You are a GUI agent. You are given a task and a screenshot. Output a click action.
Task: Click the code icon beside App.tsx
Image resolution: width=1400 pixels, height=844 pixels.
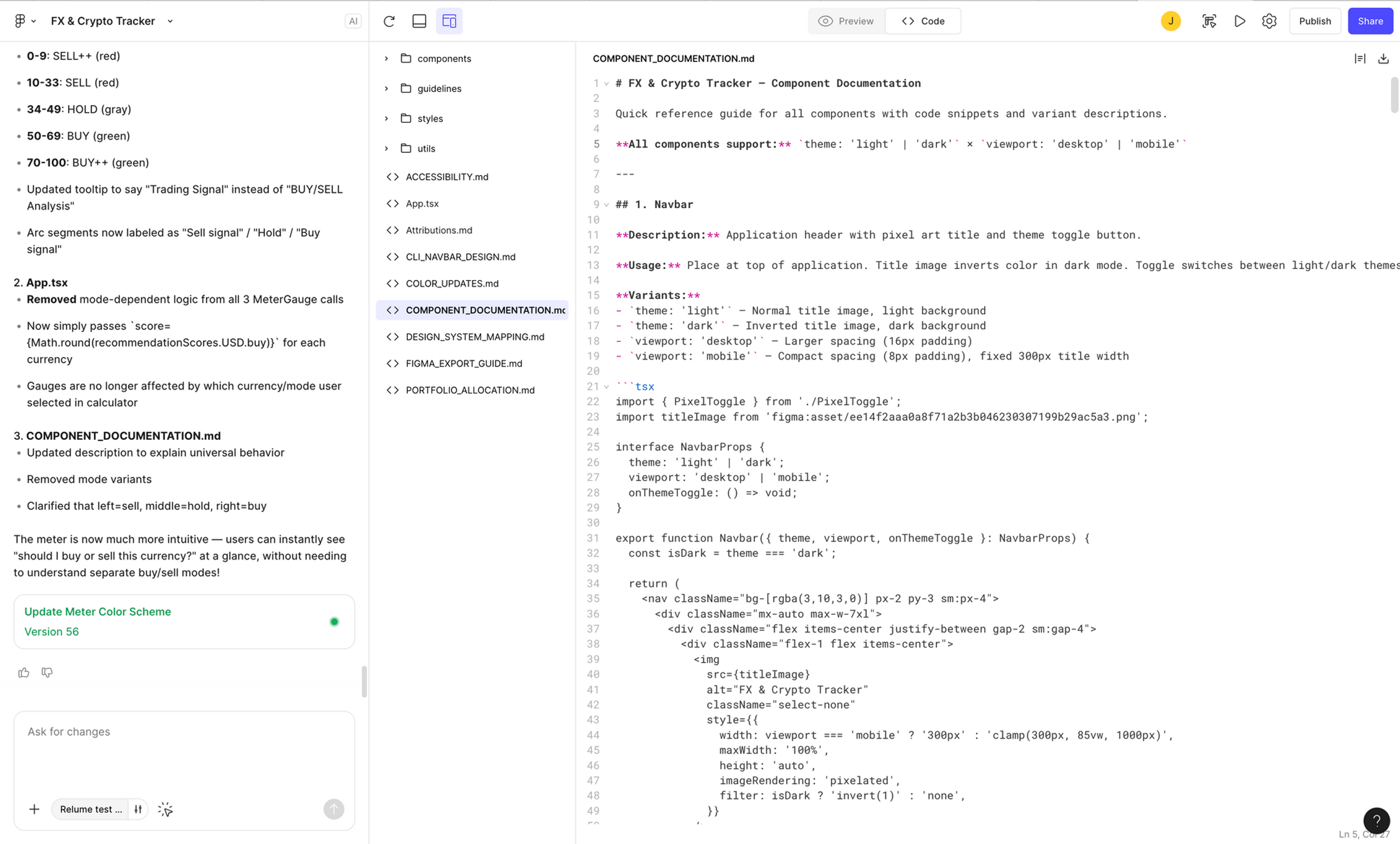(392, 203)
